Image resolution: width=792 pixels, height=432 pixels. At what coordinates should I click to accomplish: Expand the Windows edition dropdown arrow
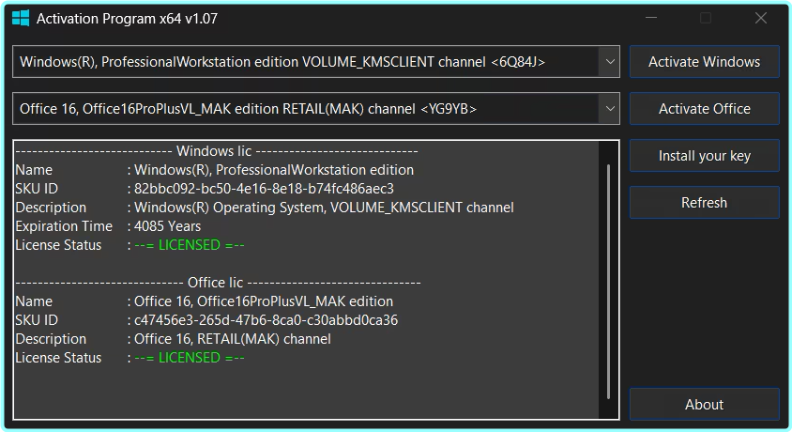tap(610, 62)
